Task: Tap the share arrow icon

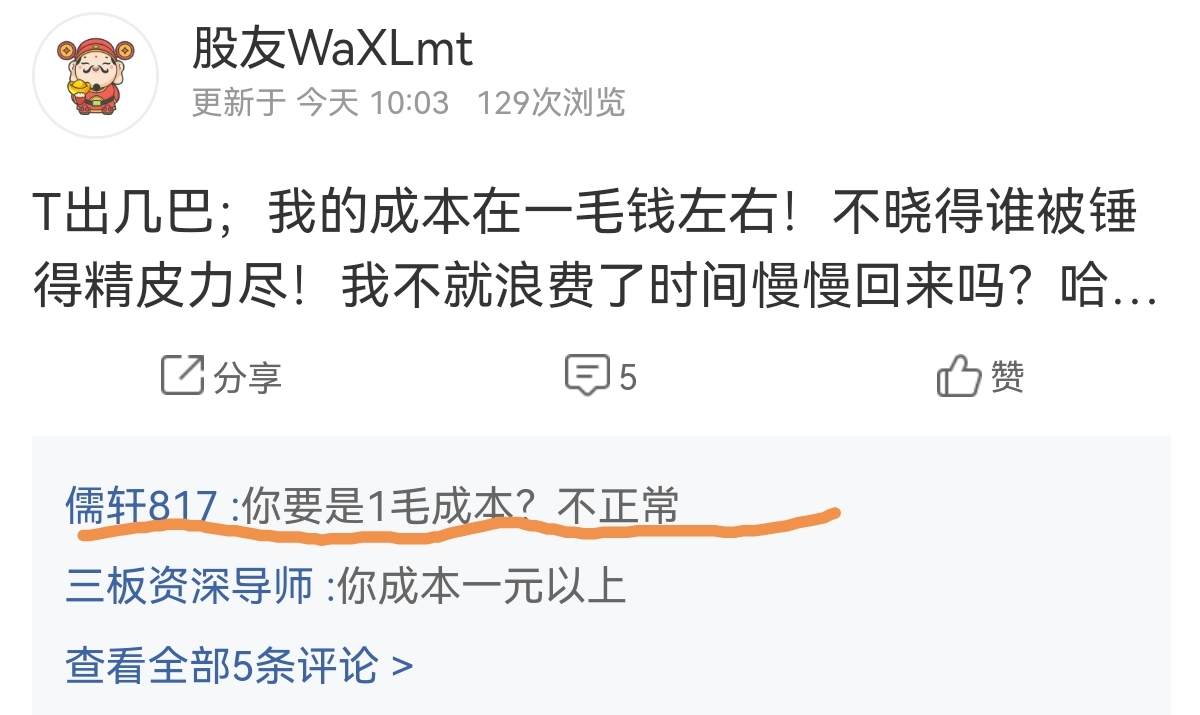Action: 183,375
